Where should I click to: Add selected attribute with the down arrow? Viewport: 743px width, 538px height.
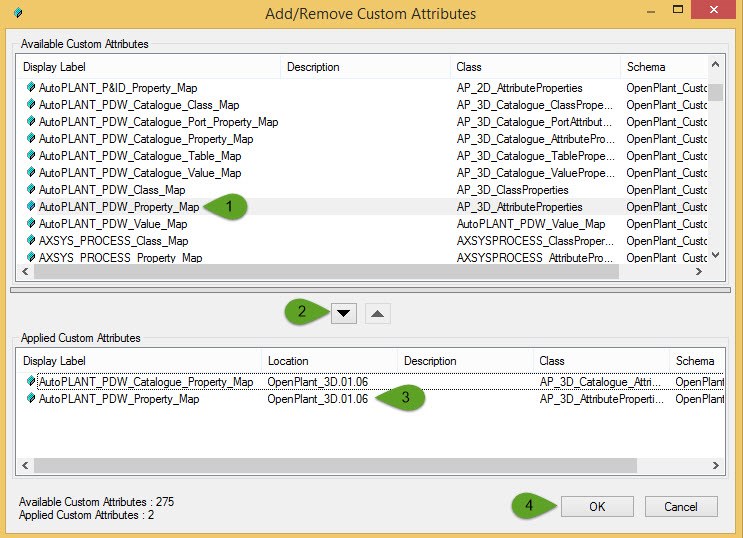coord(344,313)
